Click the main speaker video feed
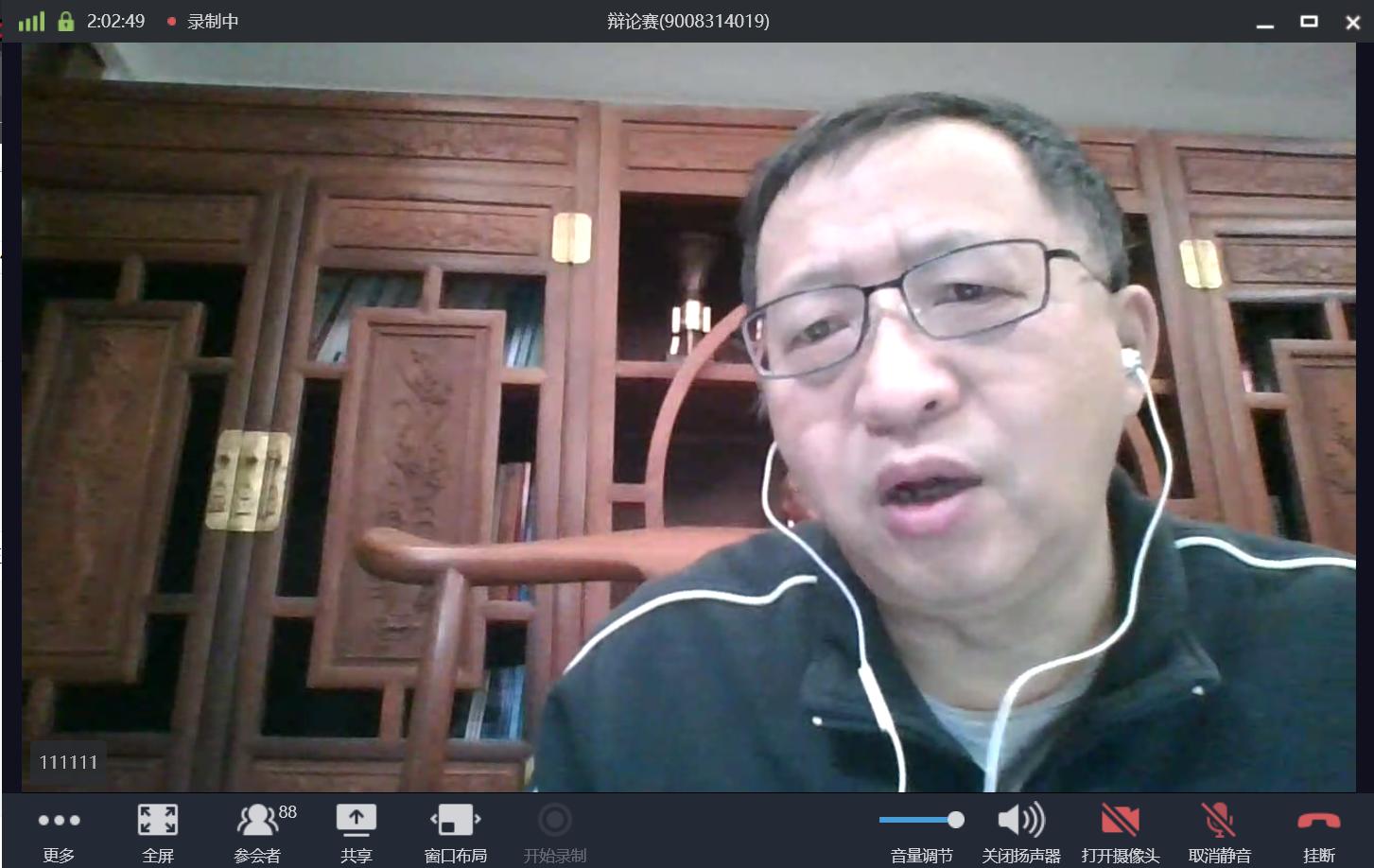Image resolution: width=1374 pixels, height=868 pixels. coord(688,417)
